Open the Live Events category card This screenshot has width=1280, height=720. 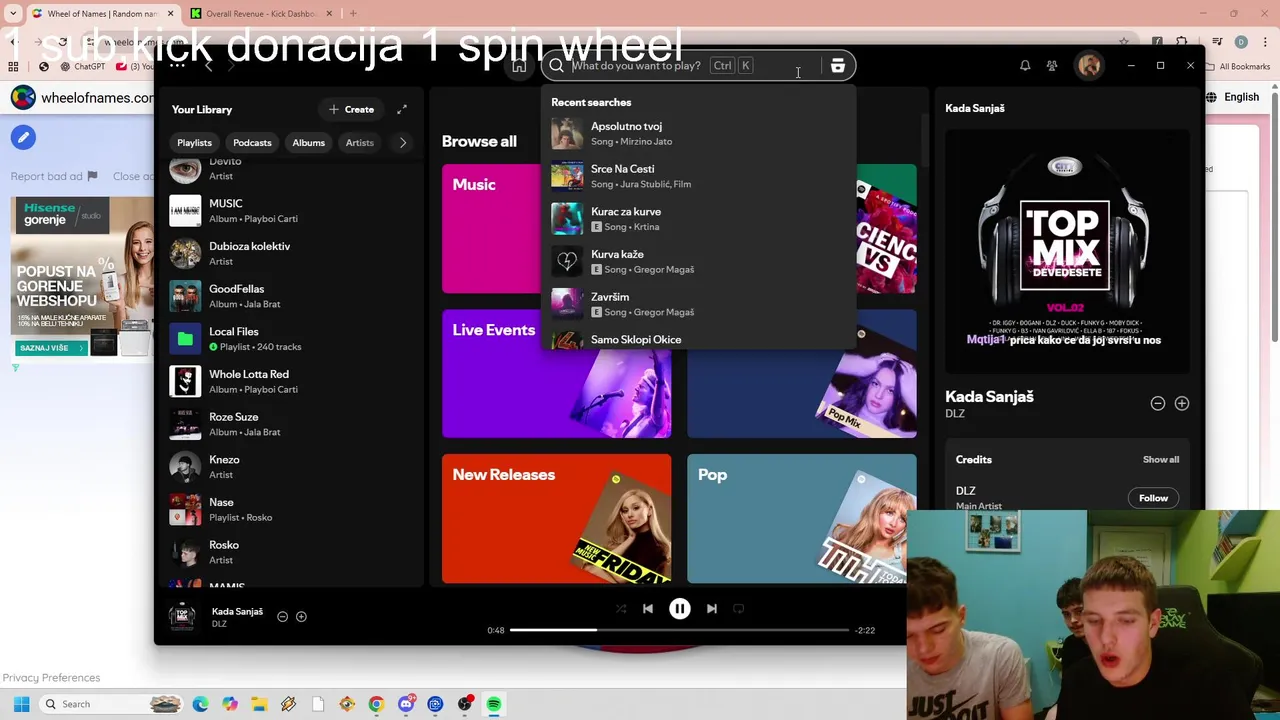pos(556,374)
